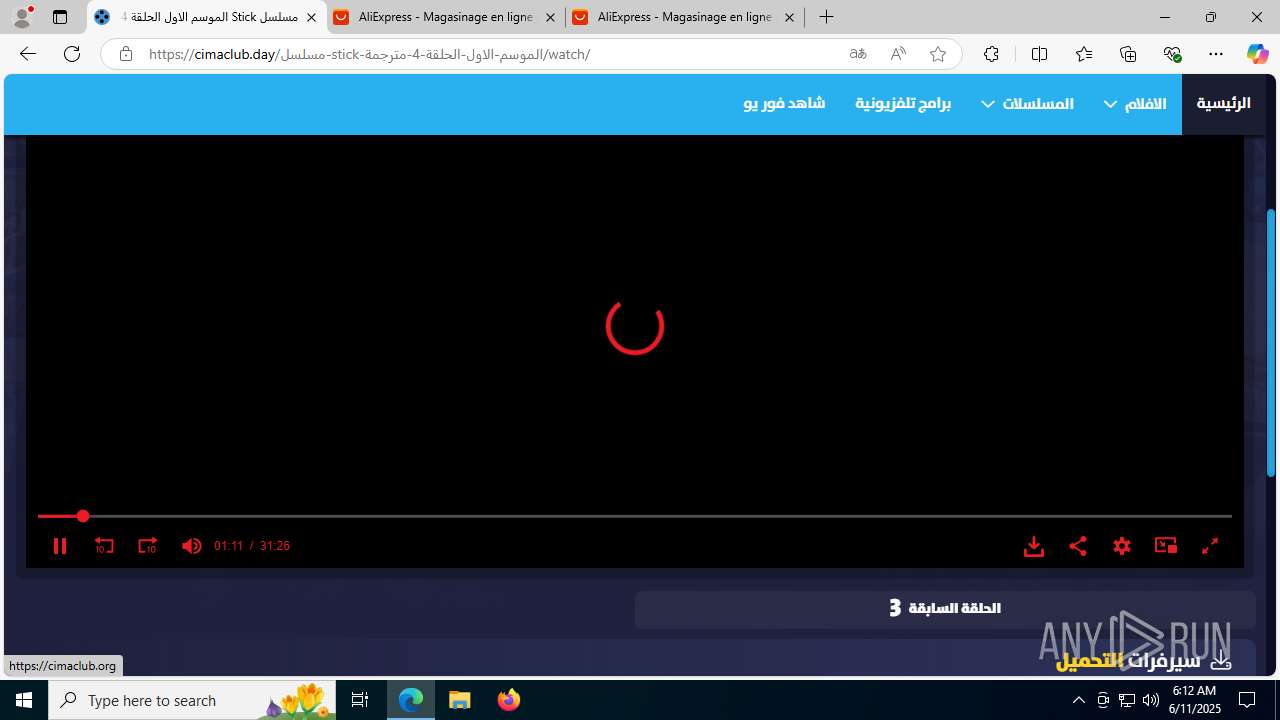Click the browser back arrow
Screen dimensions: 1280x720
pos(28,54)
